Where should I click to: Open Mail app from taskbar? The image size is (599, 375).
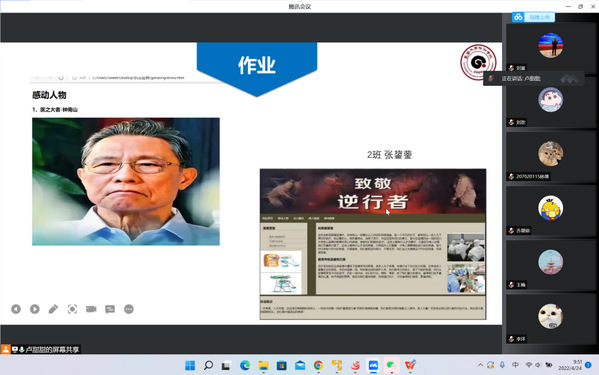[x=300, y=365]
